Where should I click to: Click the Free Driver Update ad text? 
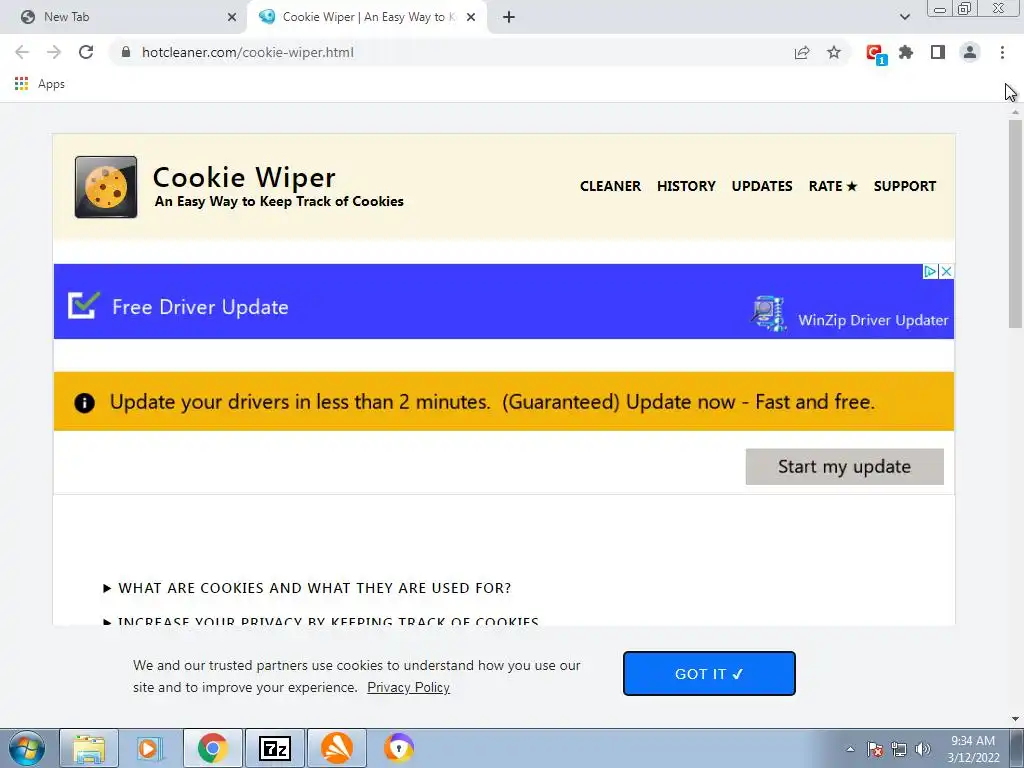tap(200, 307)
